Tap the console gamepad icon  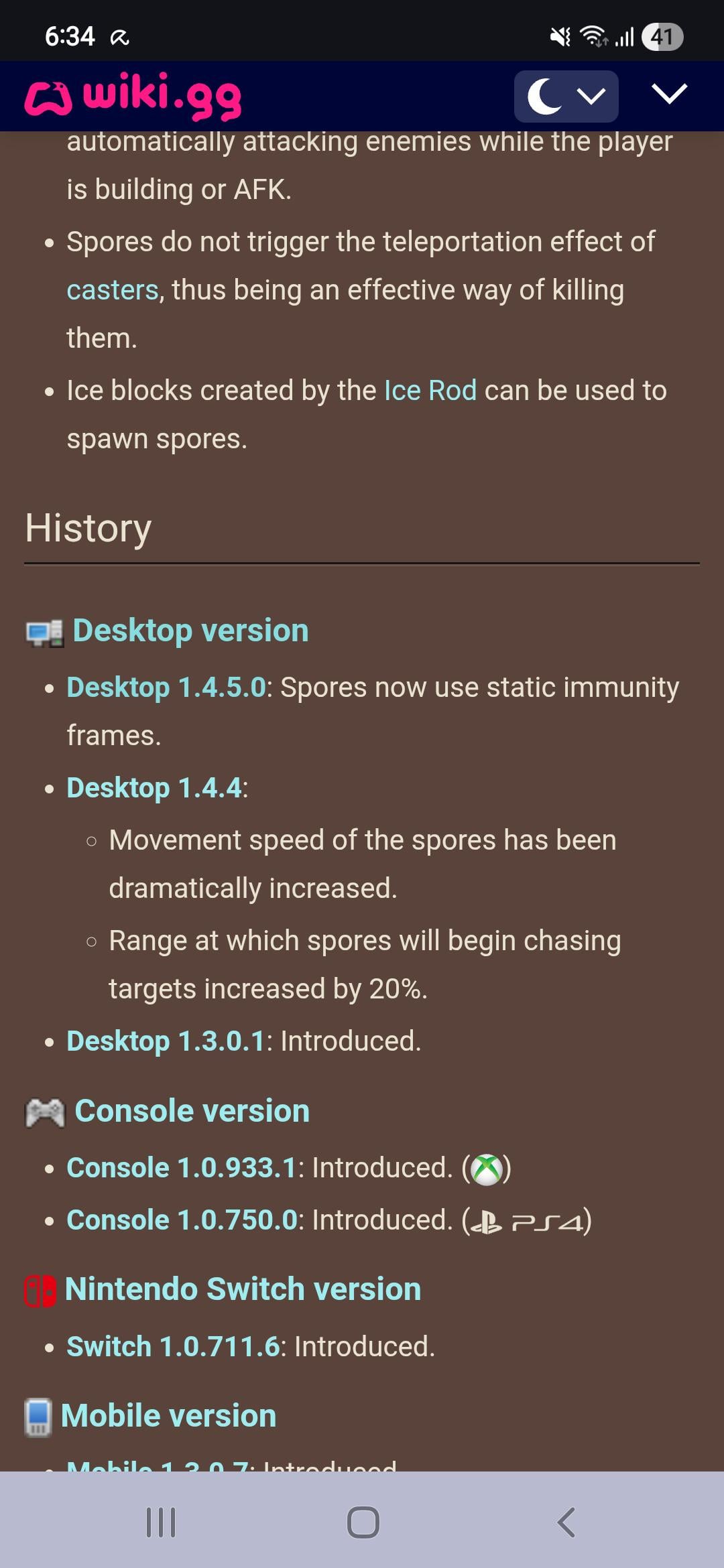tap(45, 1113)
